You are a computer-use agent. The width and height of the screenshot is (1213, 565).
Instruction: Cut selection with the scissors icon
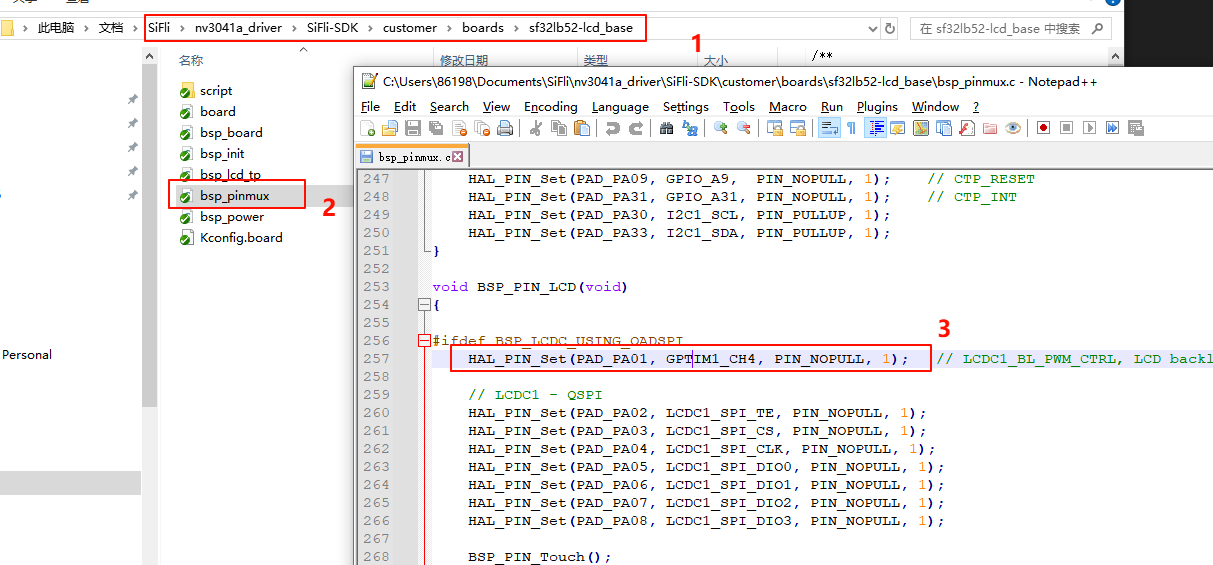click(534, 128)
